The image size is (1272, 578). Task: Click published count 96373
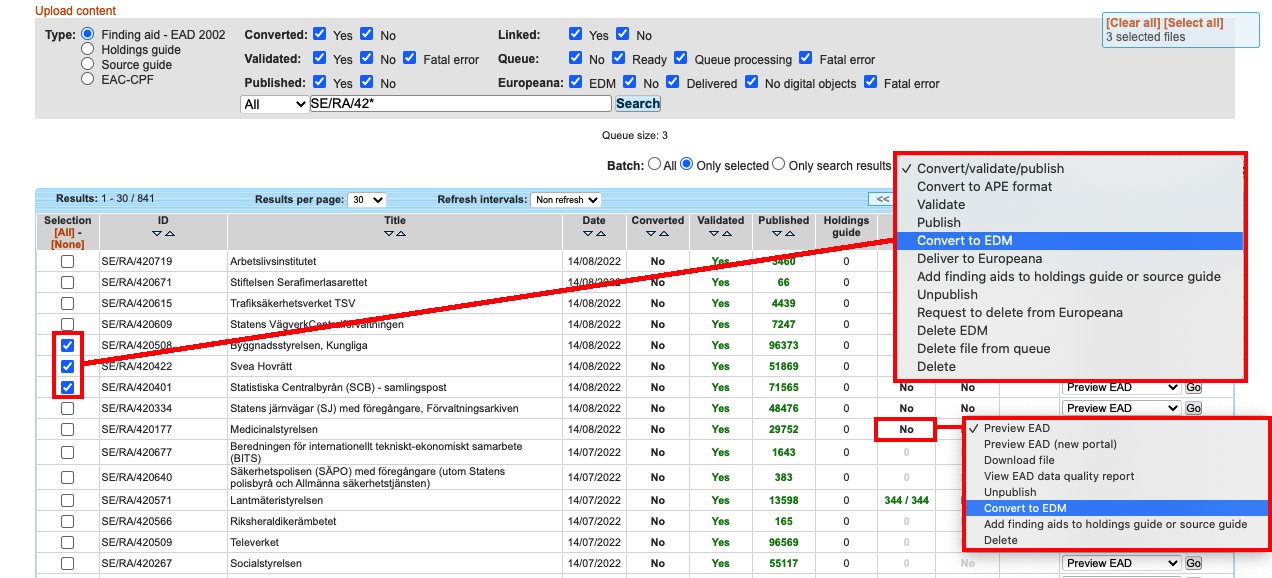point(783,345)
